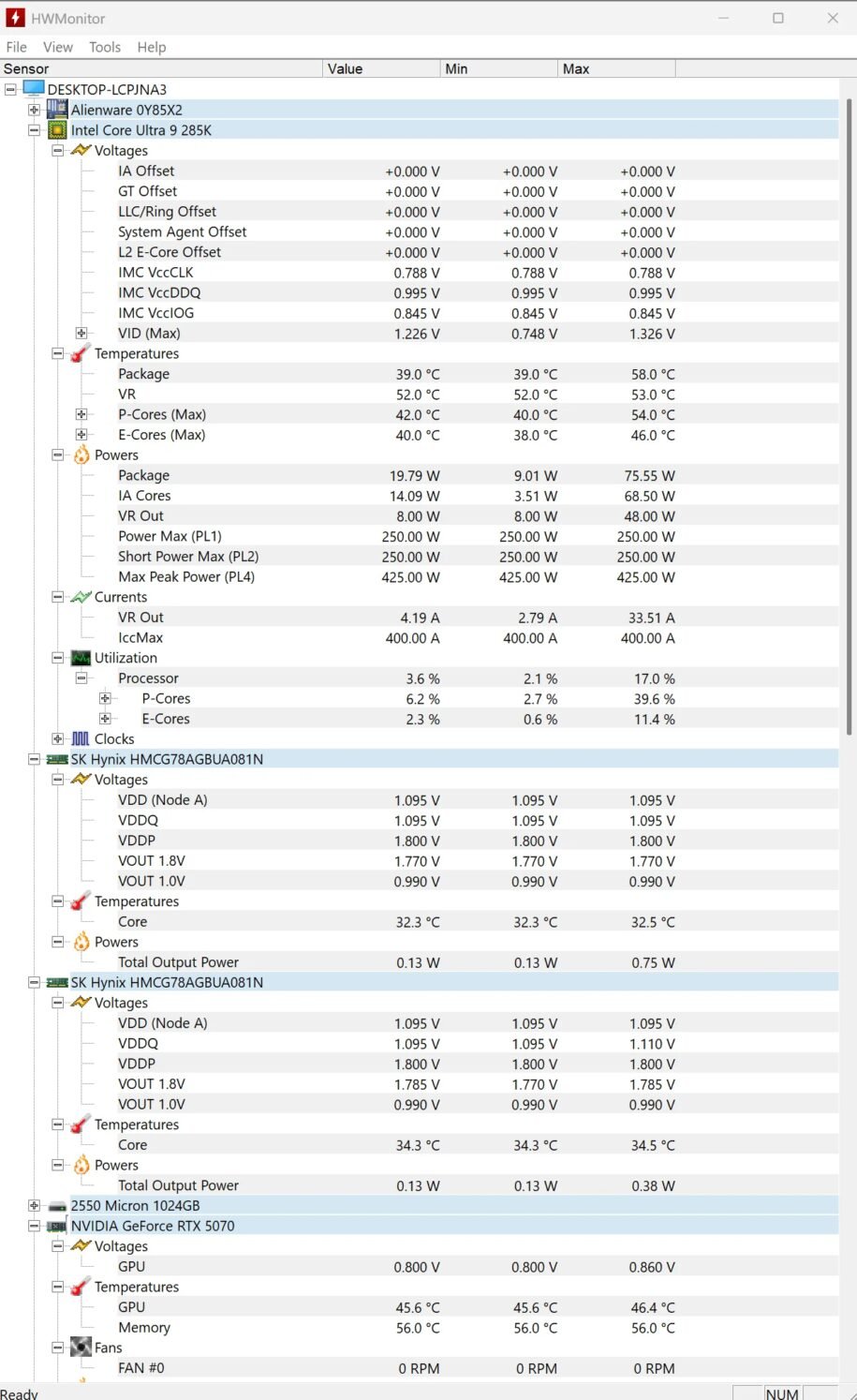Open the Tools menu
Viewport: 857px width, 1400px height.
[x=105, y=47]
